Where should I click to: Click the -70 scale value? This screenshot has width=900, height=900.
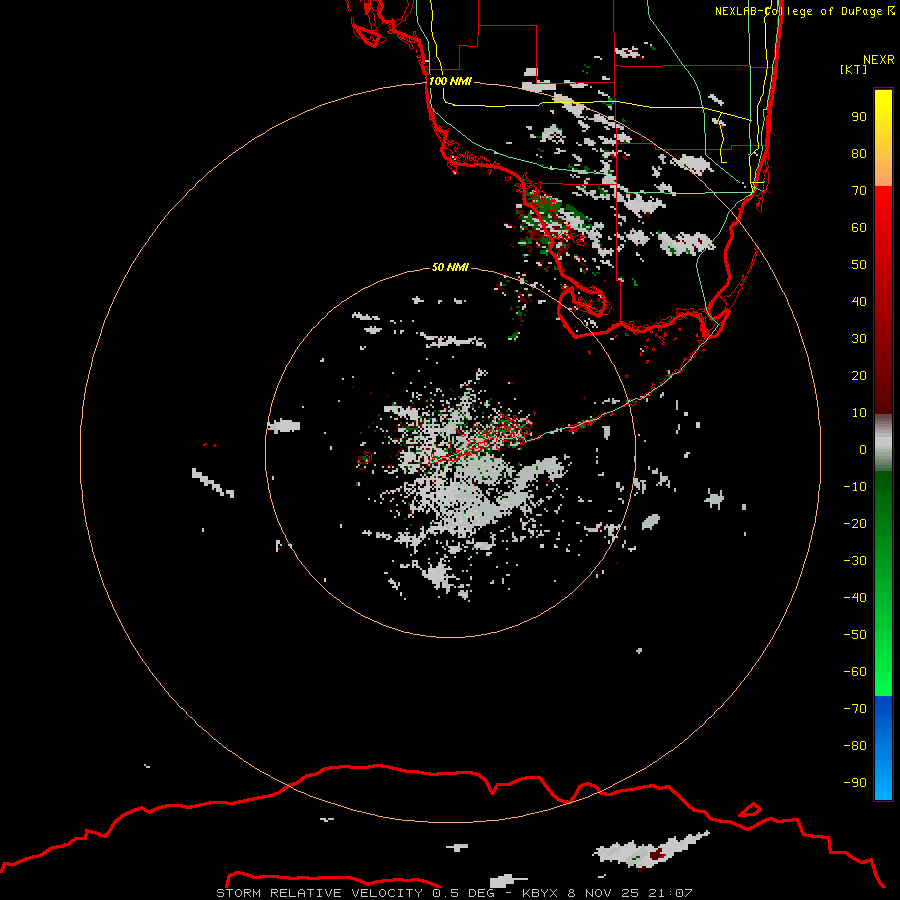tap(855, 709)
